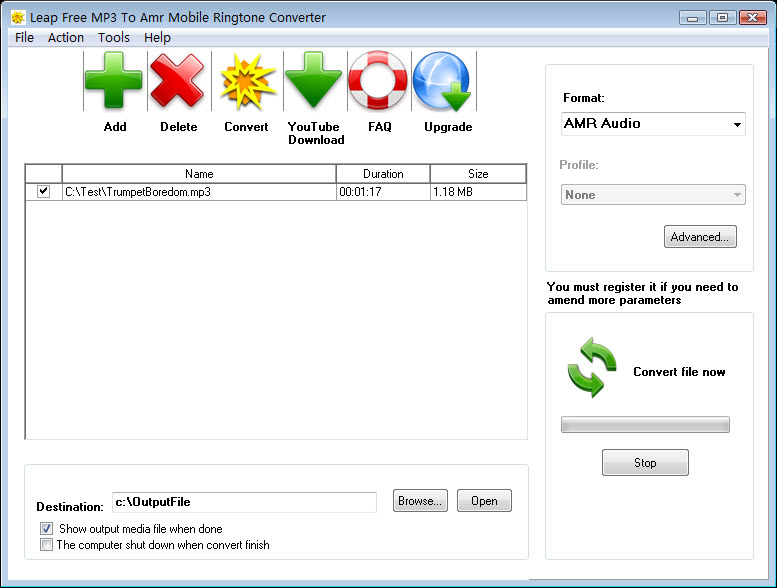Uncheck the TrumpetBoredom.mp3 row checkbox
The width and height of the screenshot is (777, 588).
(44, 191)
